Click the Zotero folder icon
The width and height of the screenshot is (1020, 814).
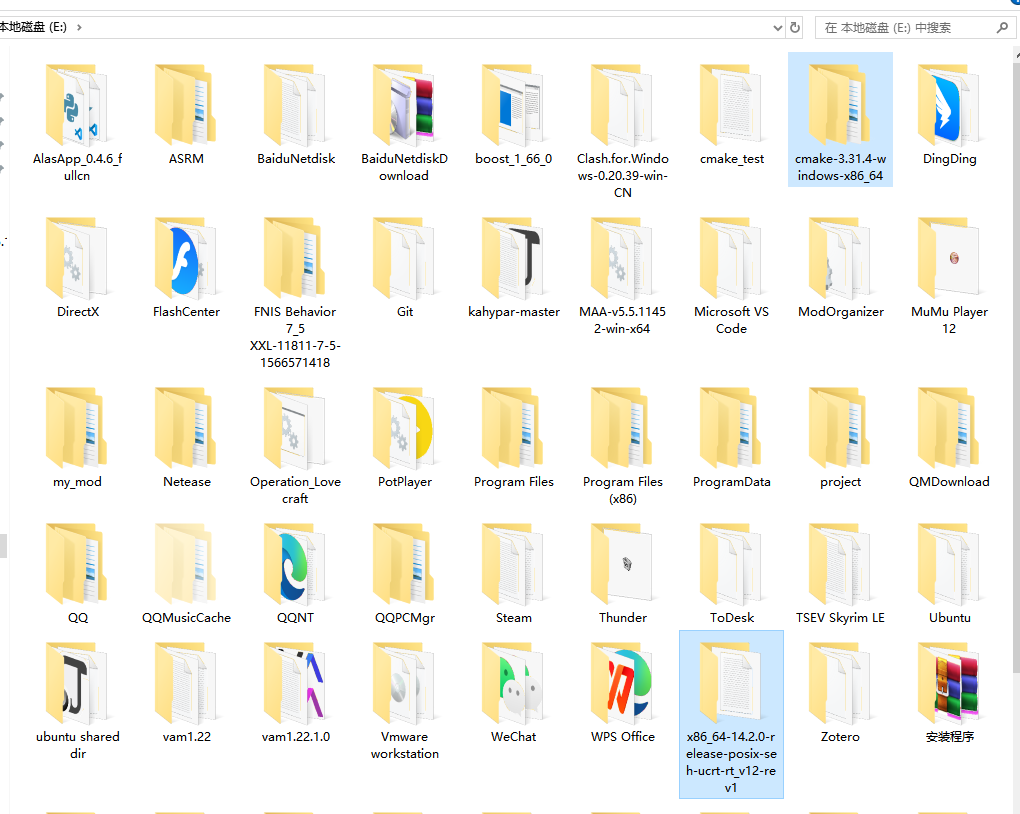click(840, 683)
